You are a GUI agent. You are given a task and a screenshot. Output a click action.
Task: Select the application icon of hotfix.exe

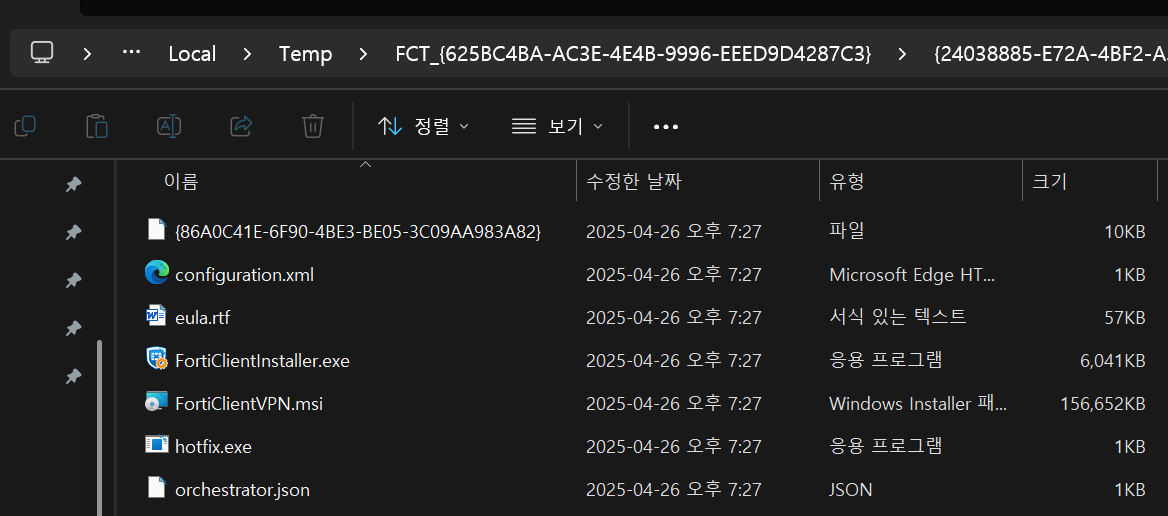click(x=156, y=445)
